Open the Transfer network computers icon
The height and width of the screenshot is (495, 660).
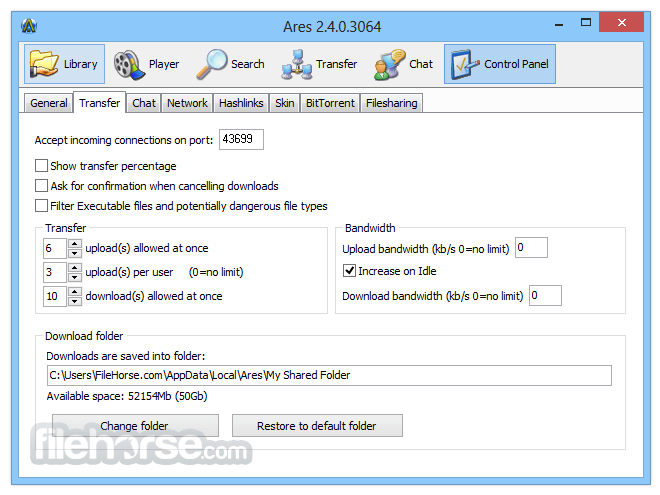pyautogui.click(x=297, y=65)
